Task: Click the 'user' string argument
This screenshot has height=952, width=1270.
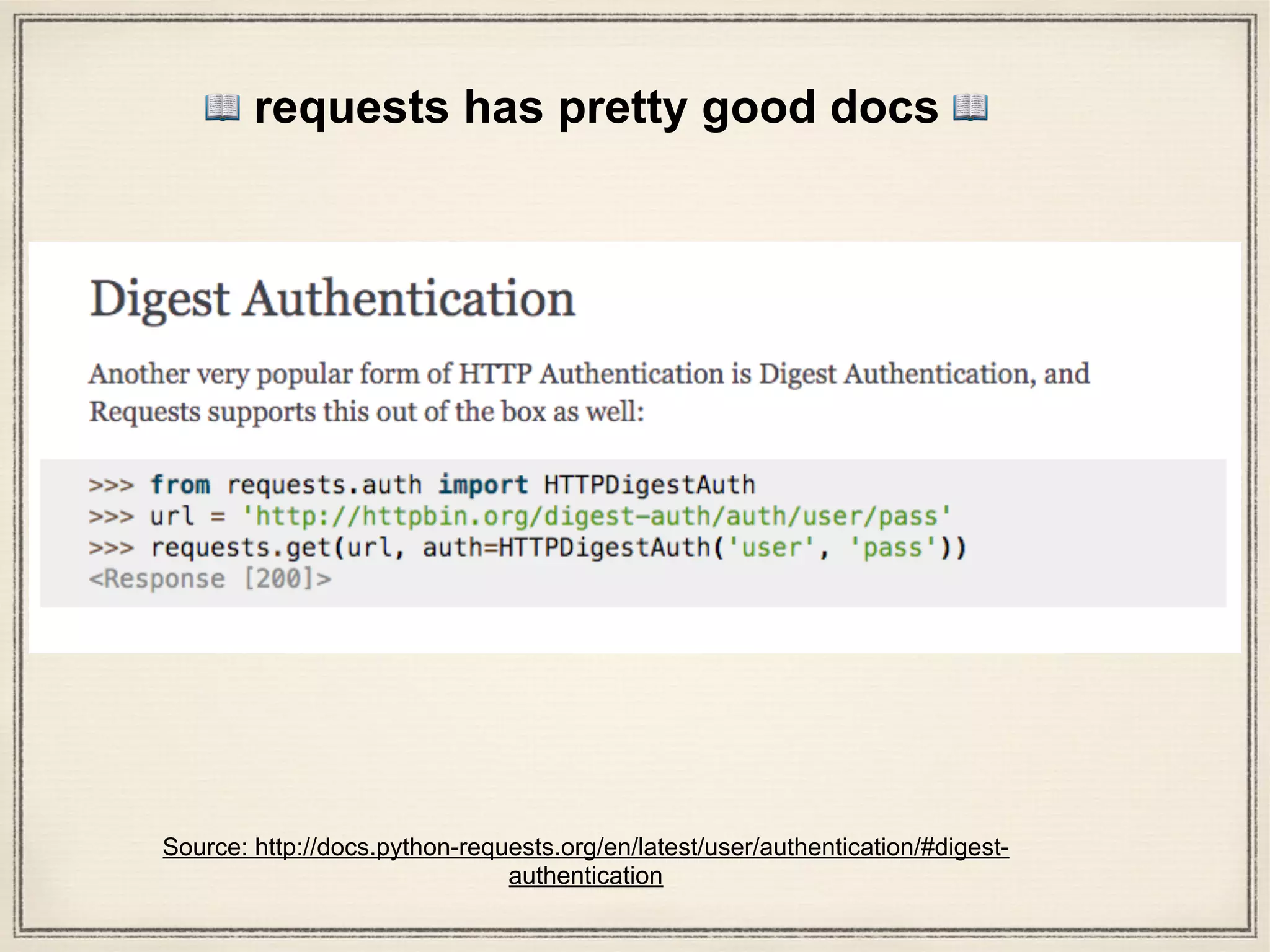Action: pyautogui.click(x=770, y=548)
